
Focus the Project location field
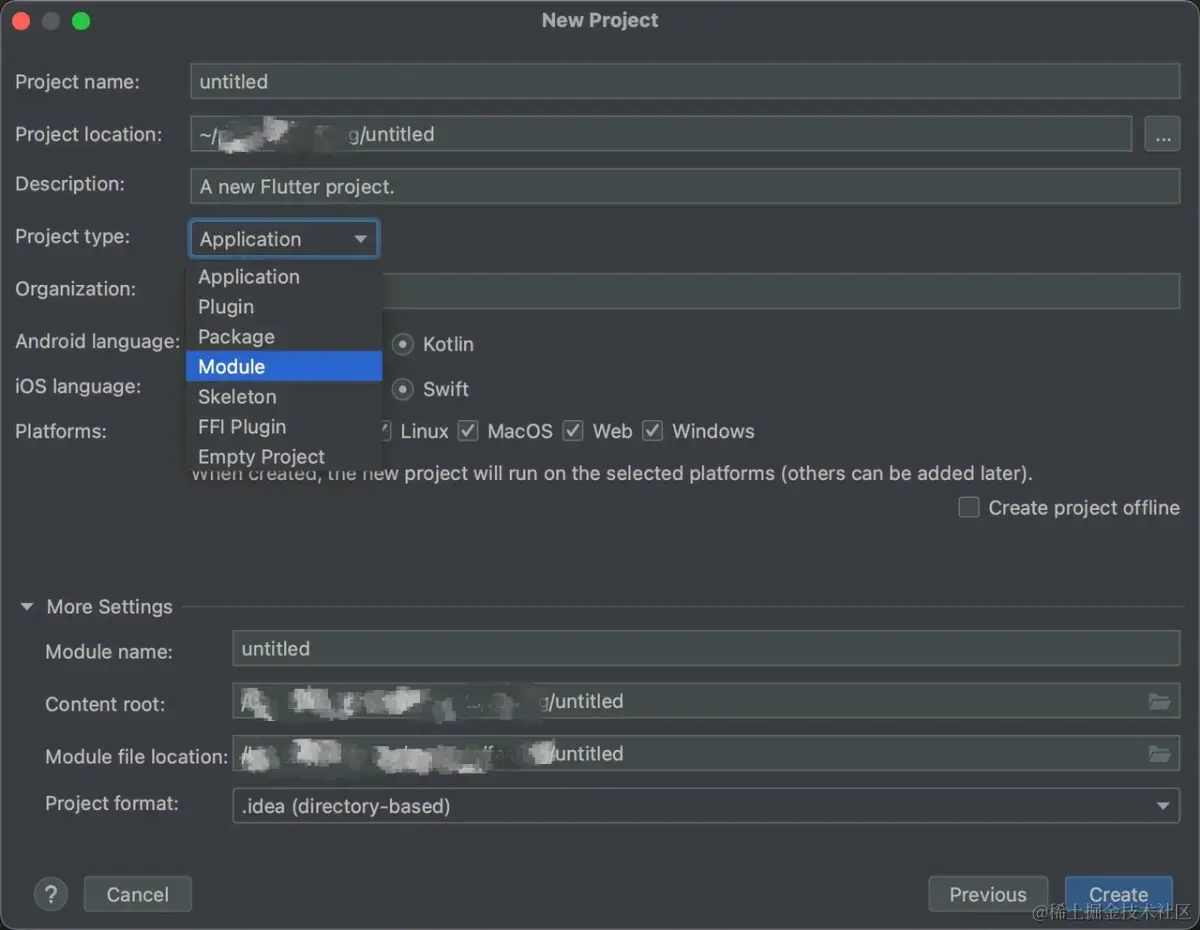tap(661, 134)
